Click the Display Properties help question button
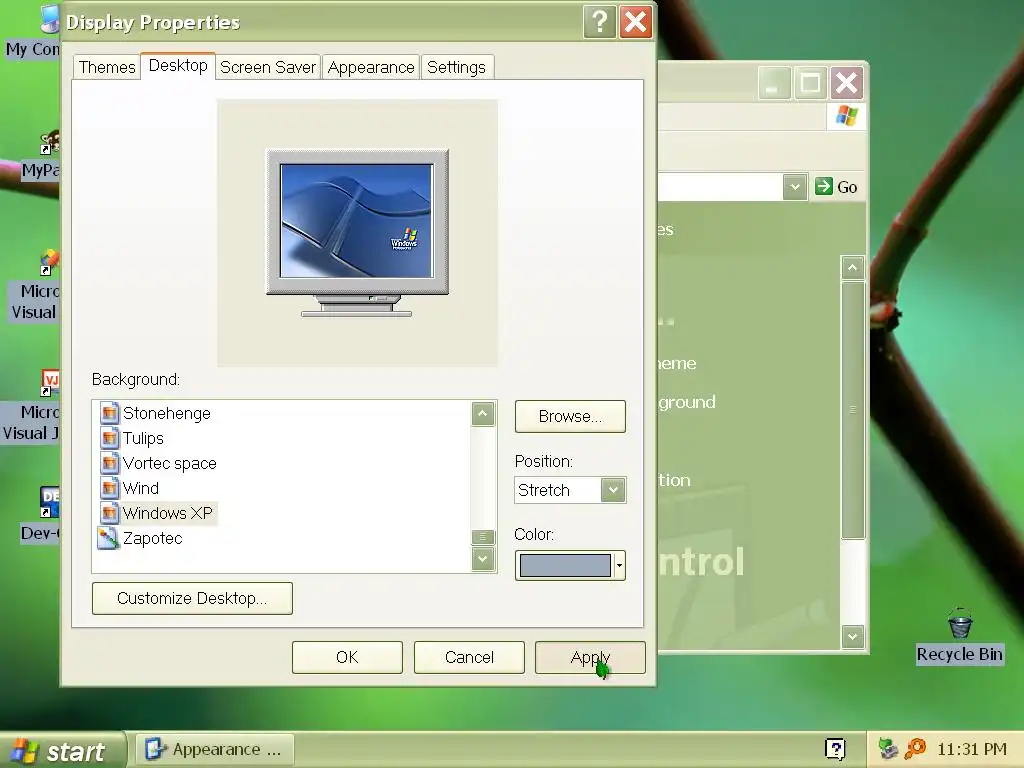This screenshot has height=768, width=1024. [x=600, y=22]
